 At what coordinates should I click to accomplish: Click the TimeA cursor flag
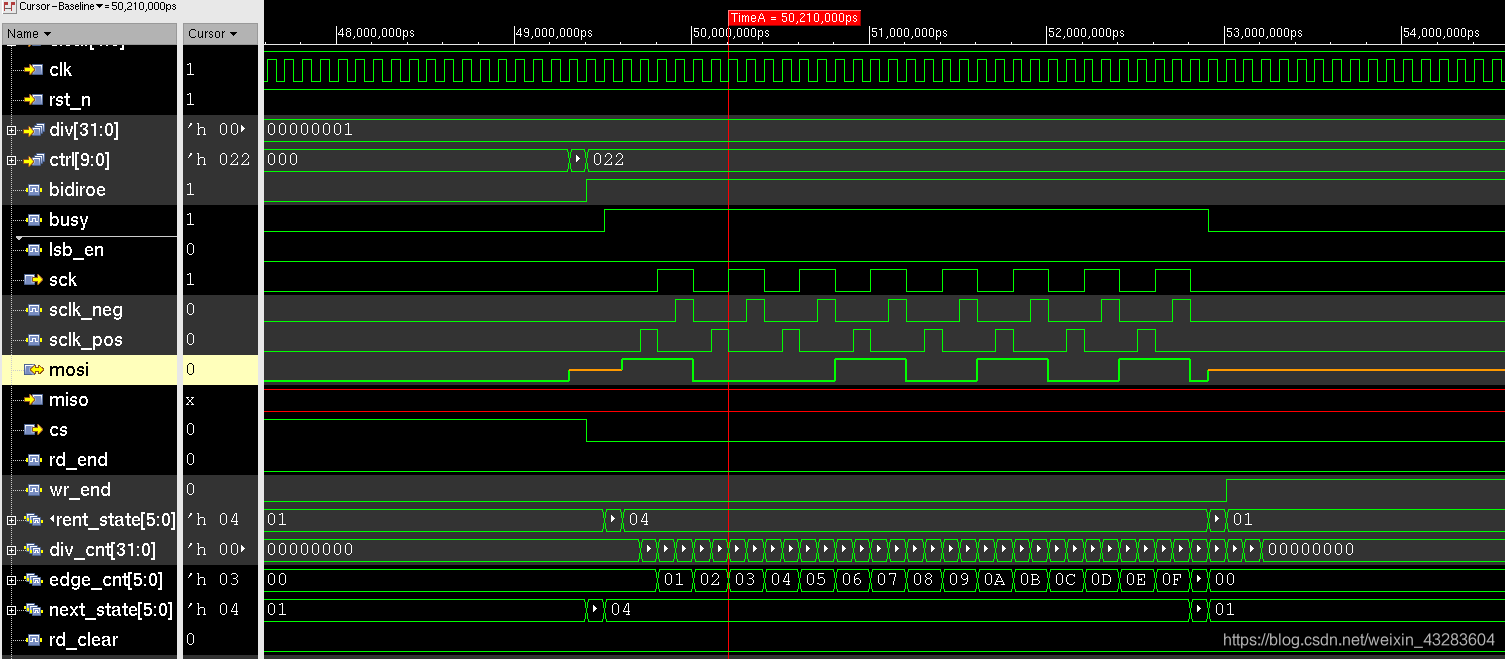[x=794, y=18]
